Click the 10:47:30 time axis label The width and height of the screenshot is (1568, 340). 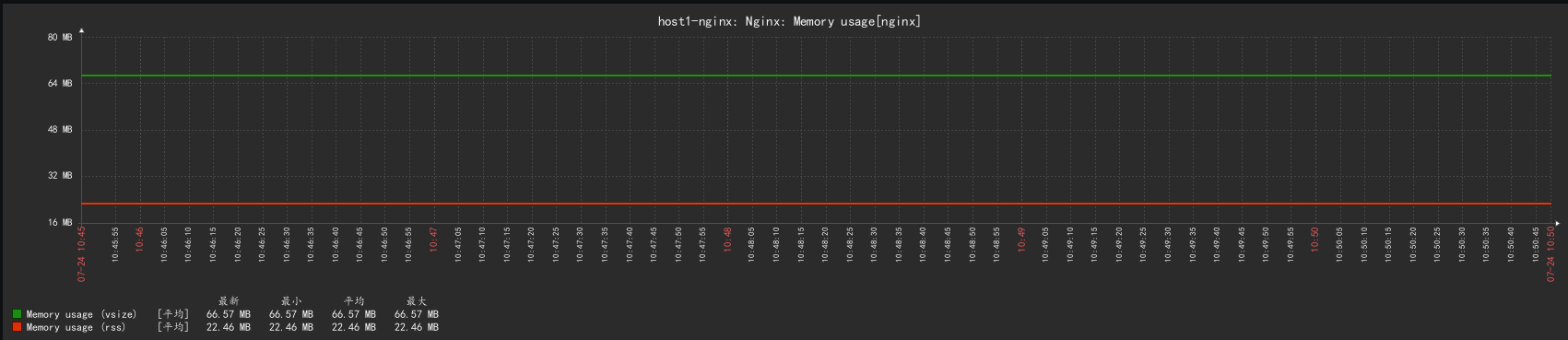click(581, 244)
